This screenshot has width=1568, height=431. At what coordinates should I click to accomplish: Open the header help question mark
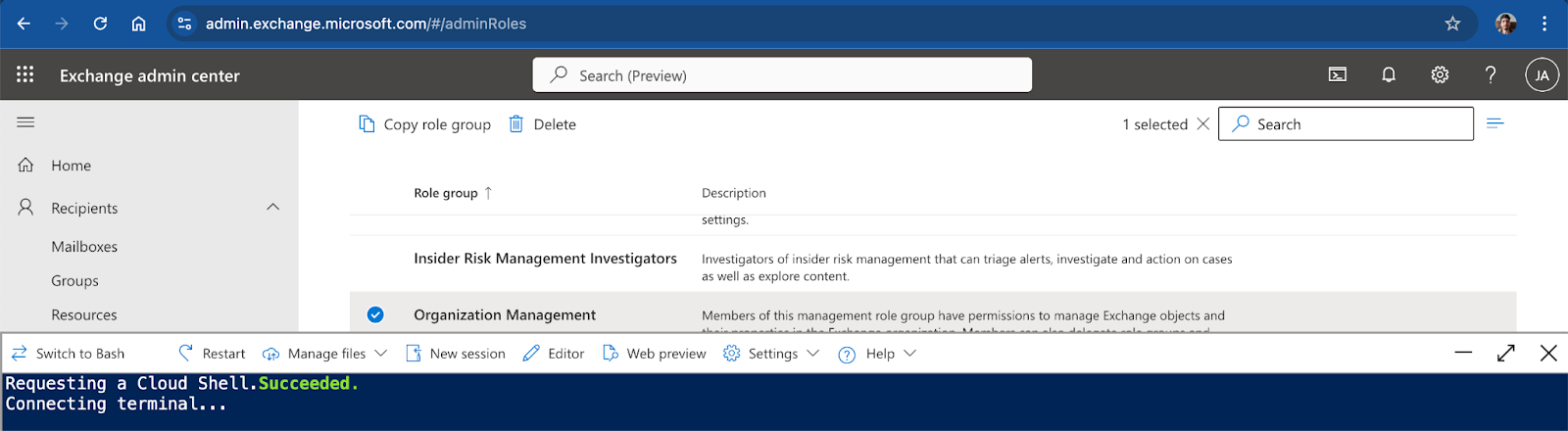coord(1491,74)
